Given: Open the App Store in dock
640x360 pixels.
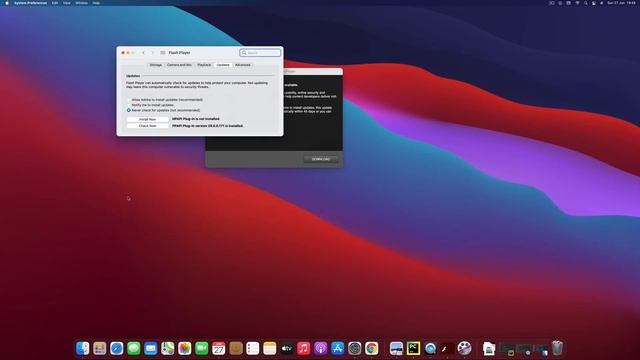Looking at the screenshot, I should [338, 348].
